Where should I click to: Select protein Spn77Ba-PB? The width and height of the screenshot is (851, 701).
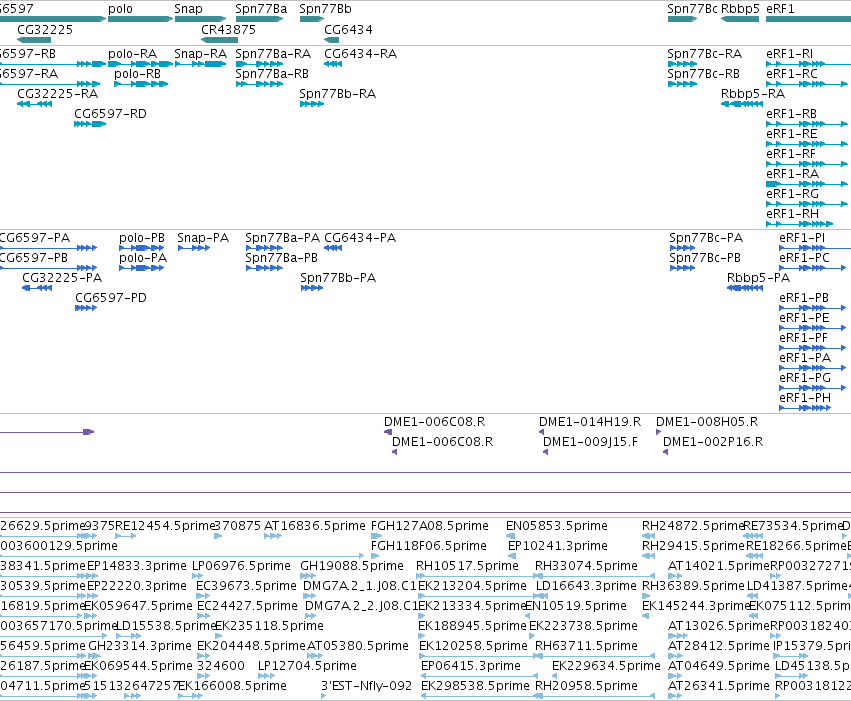[x=281, y=259]
